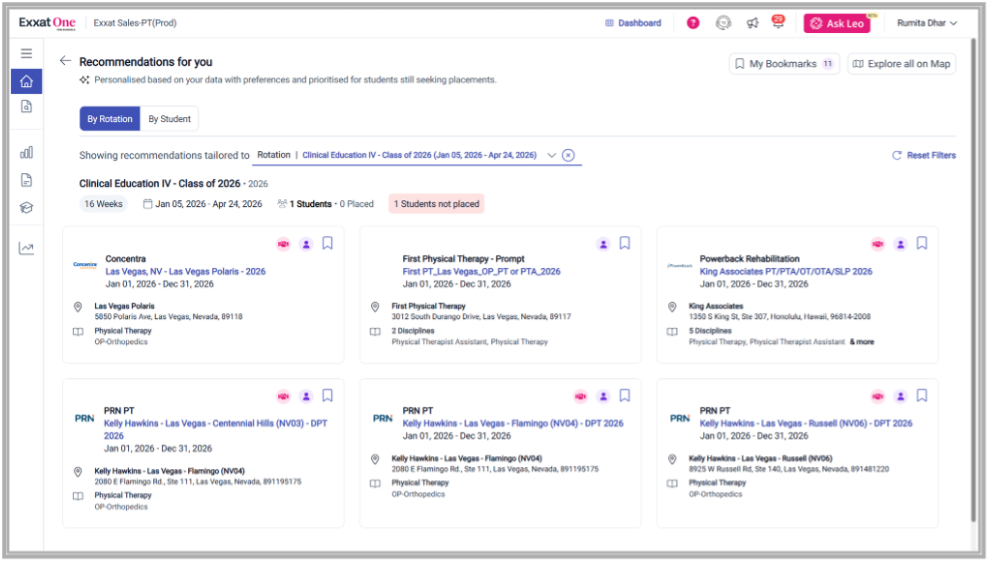Open First PT_Las Vegas_OP_PT or PTA_2026 link

[x=481, y=271]
